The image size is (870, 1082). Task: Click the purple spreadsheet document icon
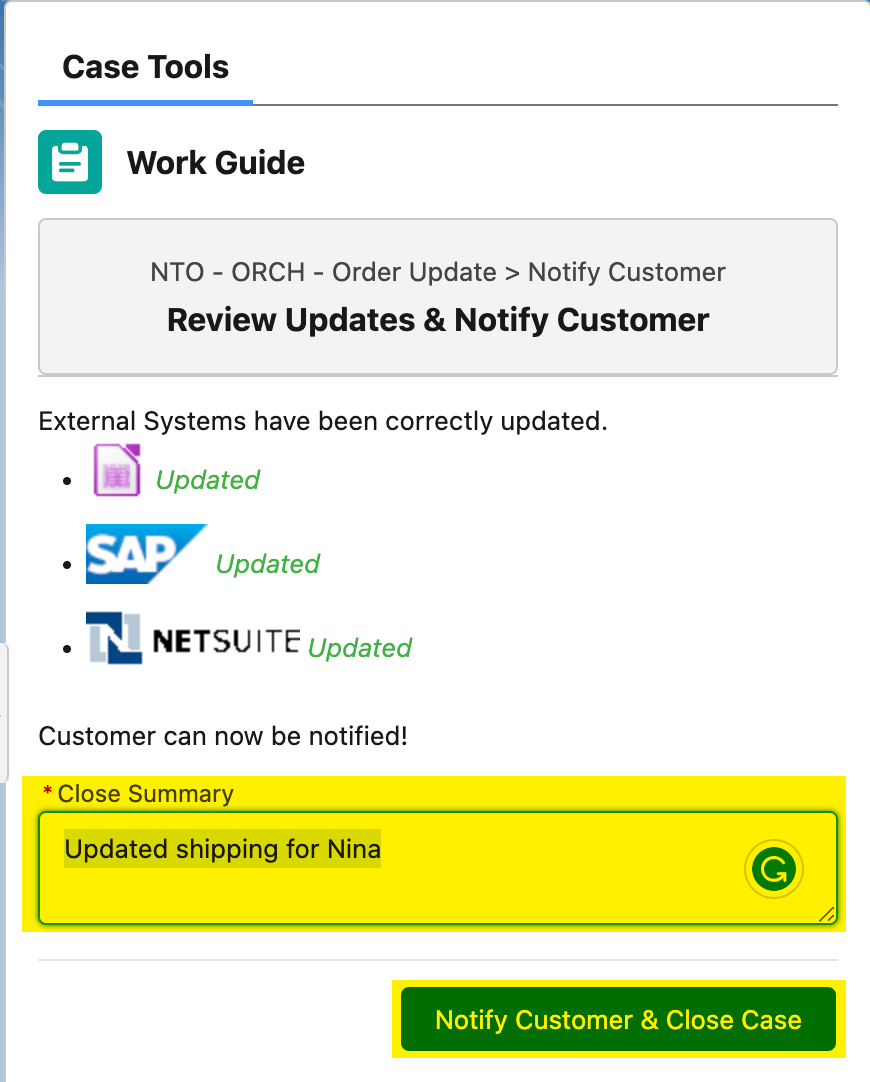(x=117, y=471)
